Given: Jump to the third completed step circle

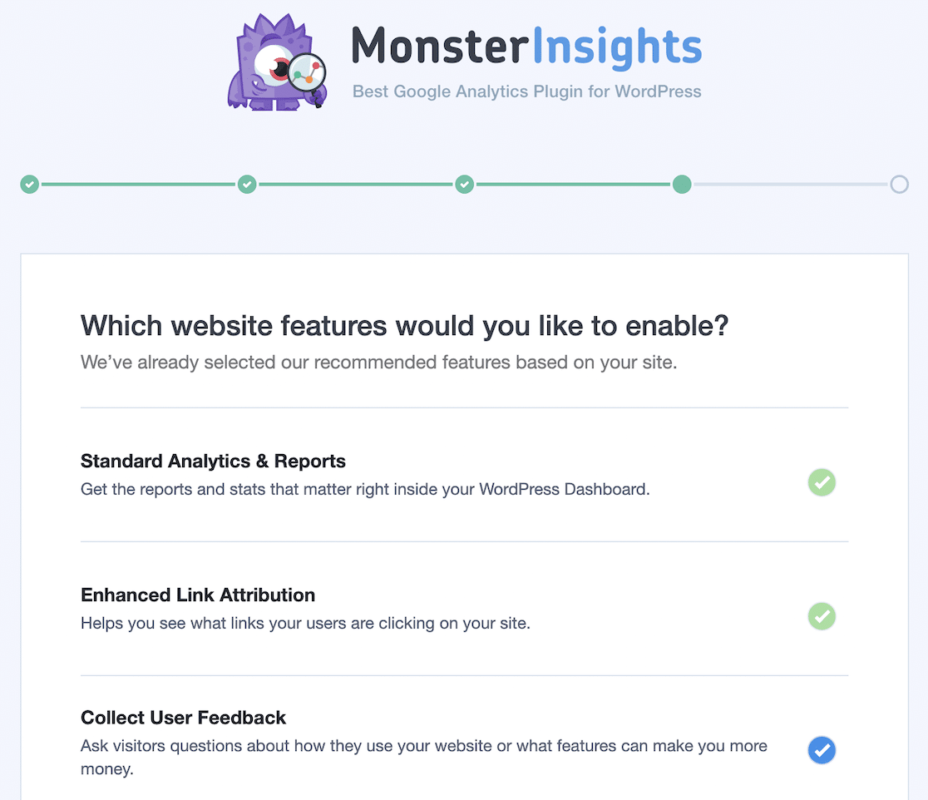Looking at the screenshot, I should pyautogui.click(x=465, y=185).
